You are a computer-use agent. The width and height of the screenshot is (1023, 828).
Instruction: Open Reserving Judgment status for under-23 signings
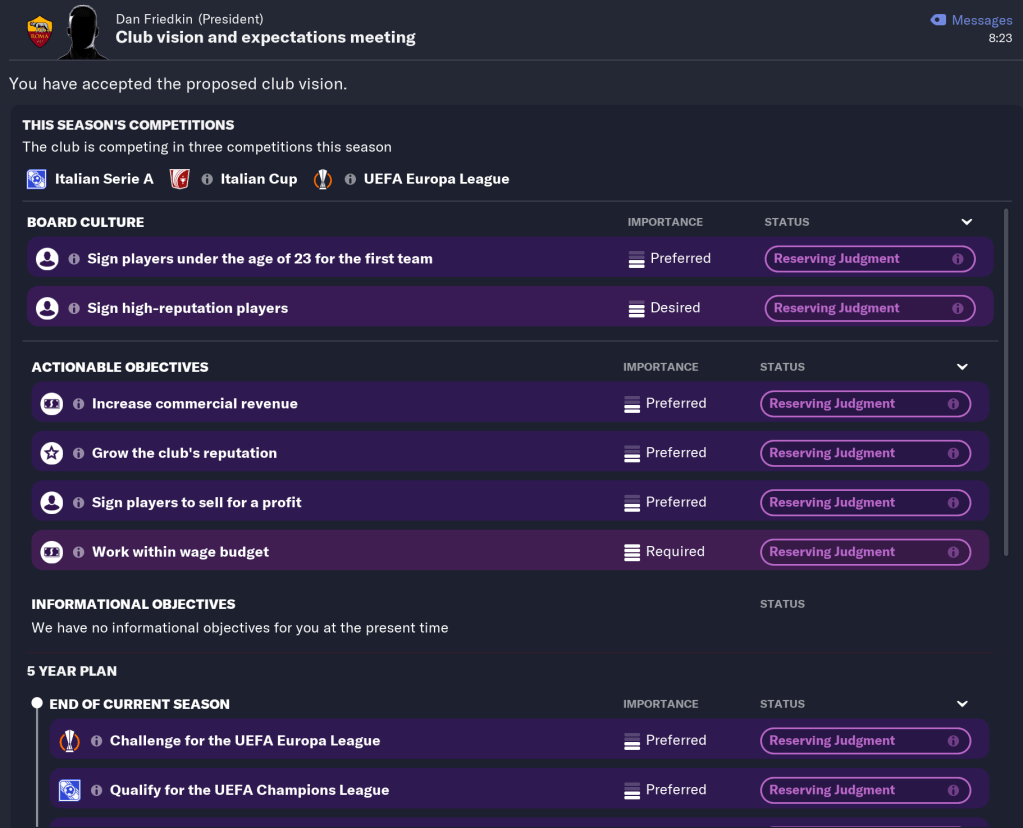tap(868, 259)
